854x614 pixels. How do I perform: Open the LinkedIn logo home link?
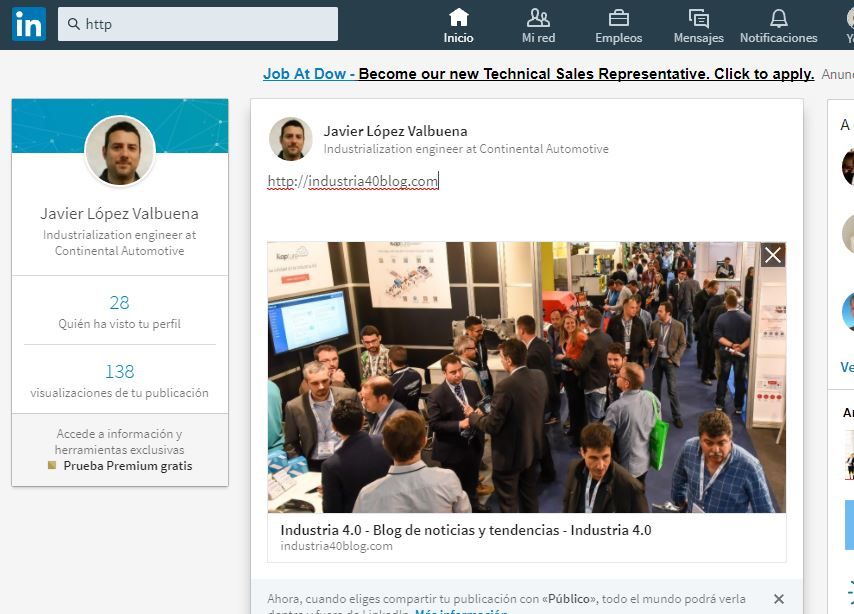coord(29,24)
